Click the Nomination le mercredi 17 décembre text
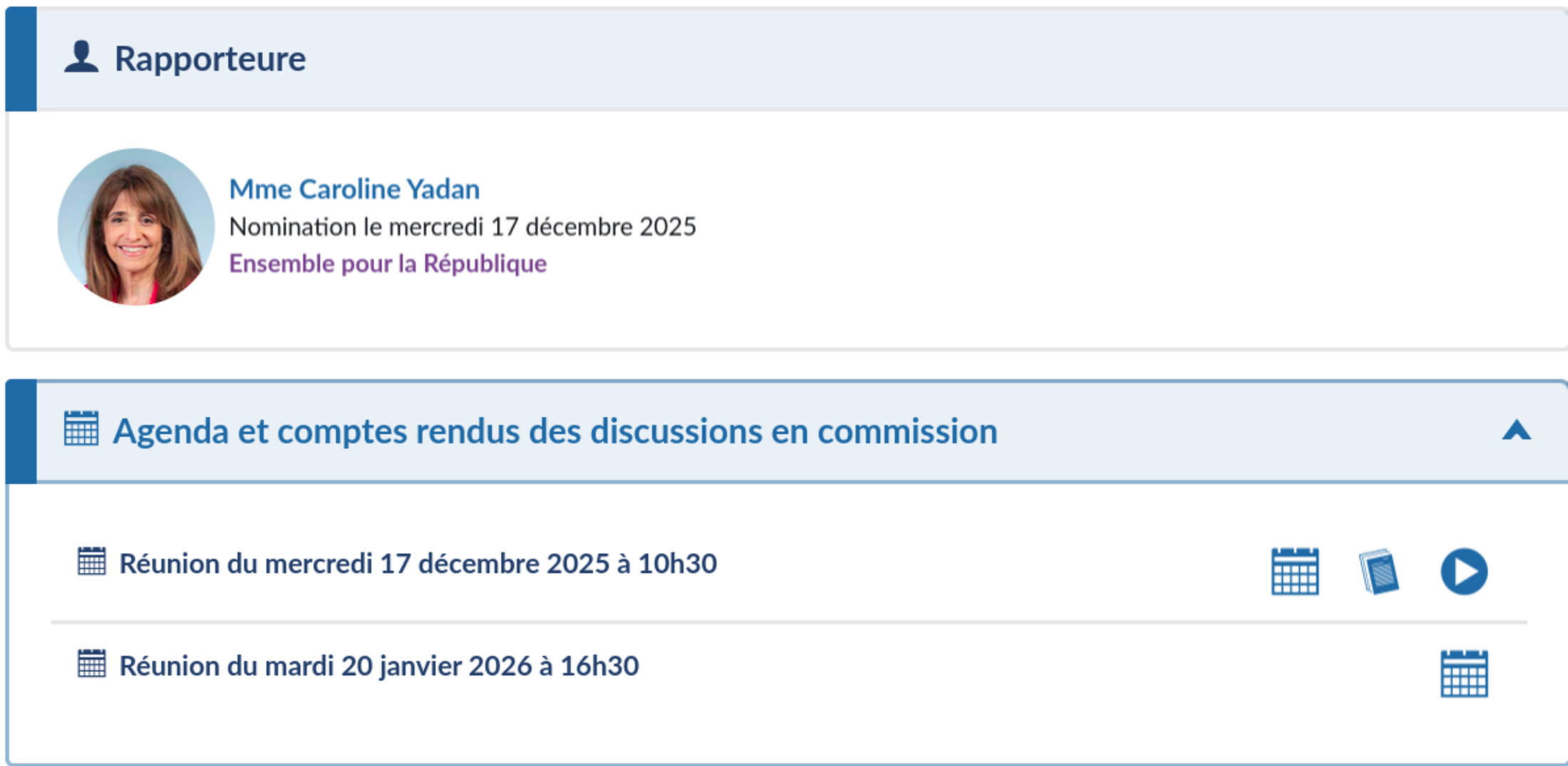Screen dimensions: 1568x766 click(x=463, y=227)
